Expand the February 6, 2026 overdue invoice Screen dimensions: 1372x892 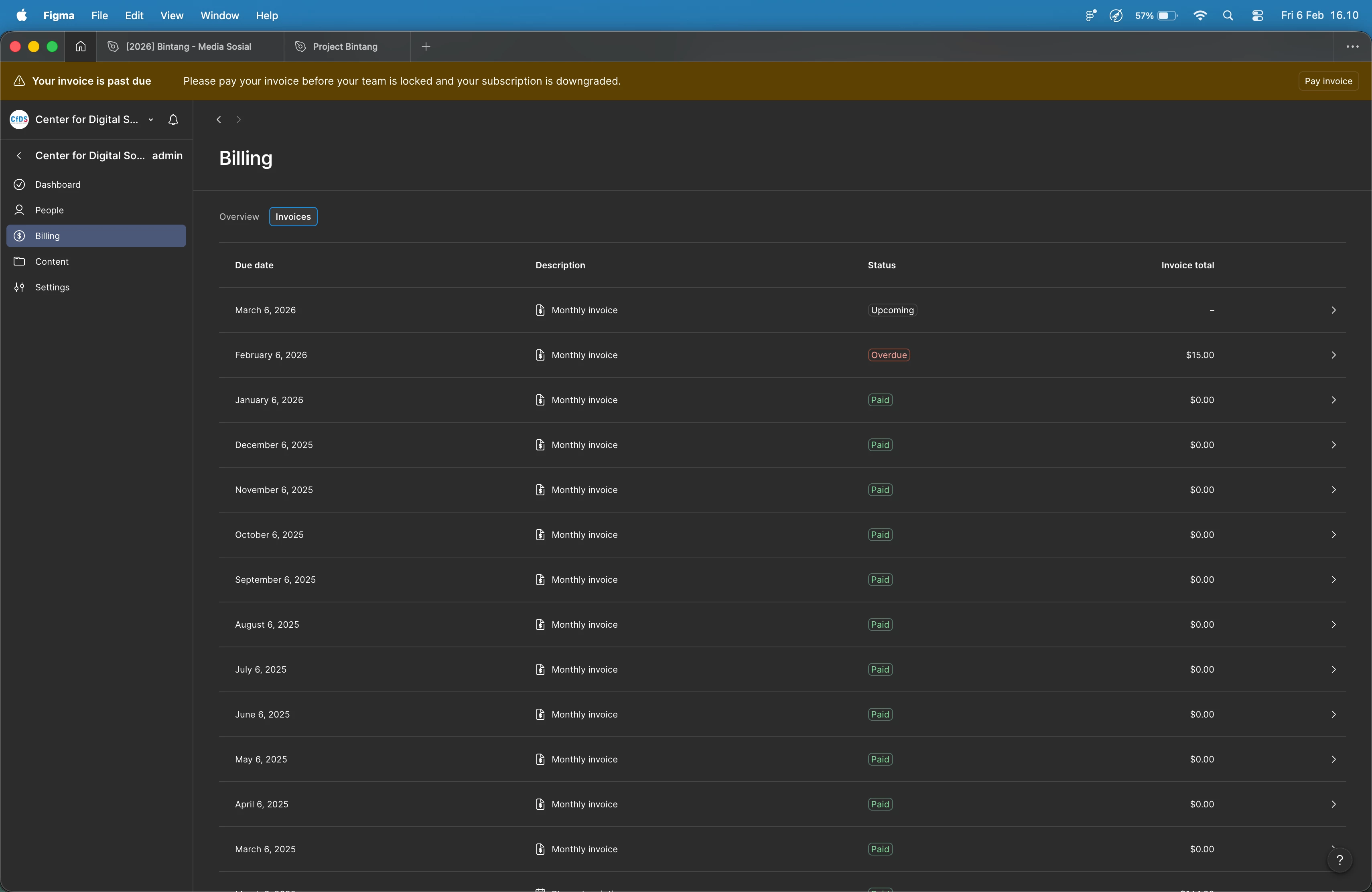(x=1333, y=355)
